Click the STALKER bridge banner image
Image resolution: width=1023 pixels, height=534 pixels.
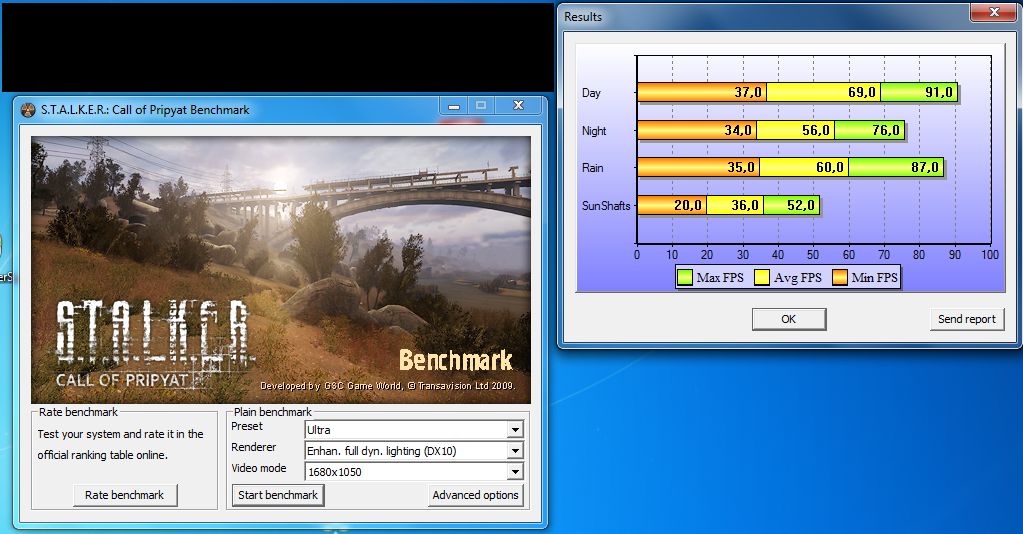click(x=281, y=270)
